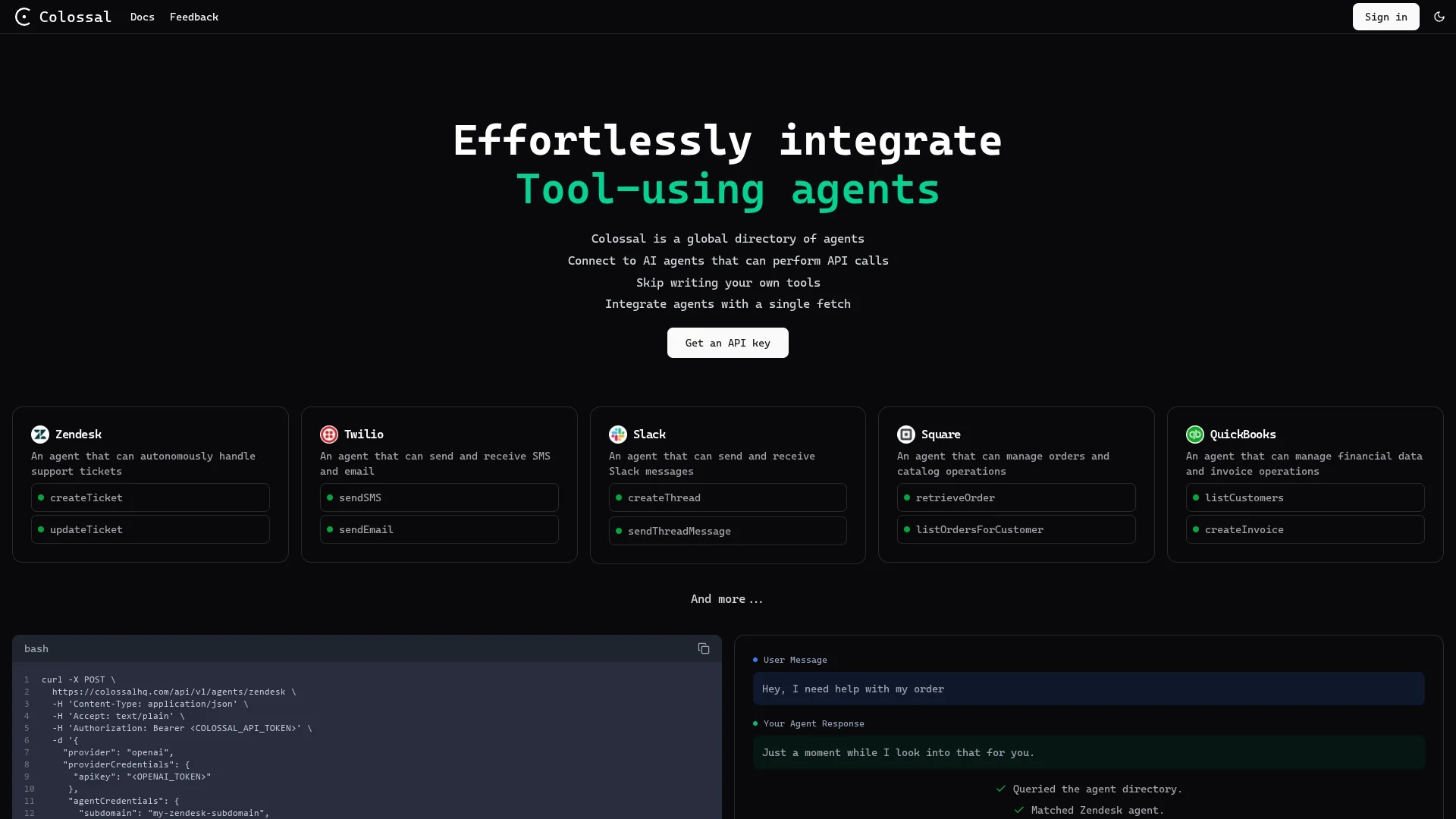Click the 'curl -X POST' code line
1456x819 pixels.
[79, 679]
